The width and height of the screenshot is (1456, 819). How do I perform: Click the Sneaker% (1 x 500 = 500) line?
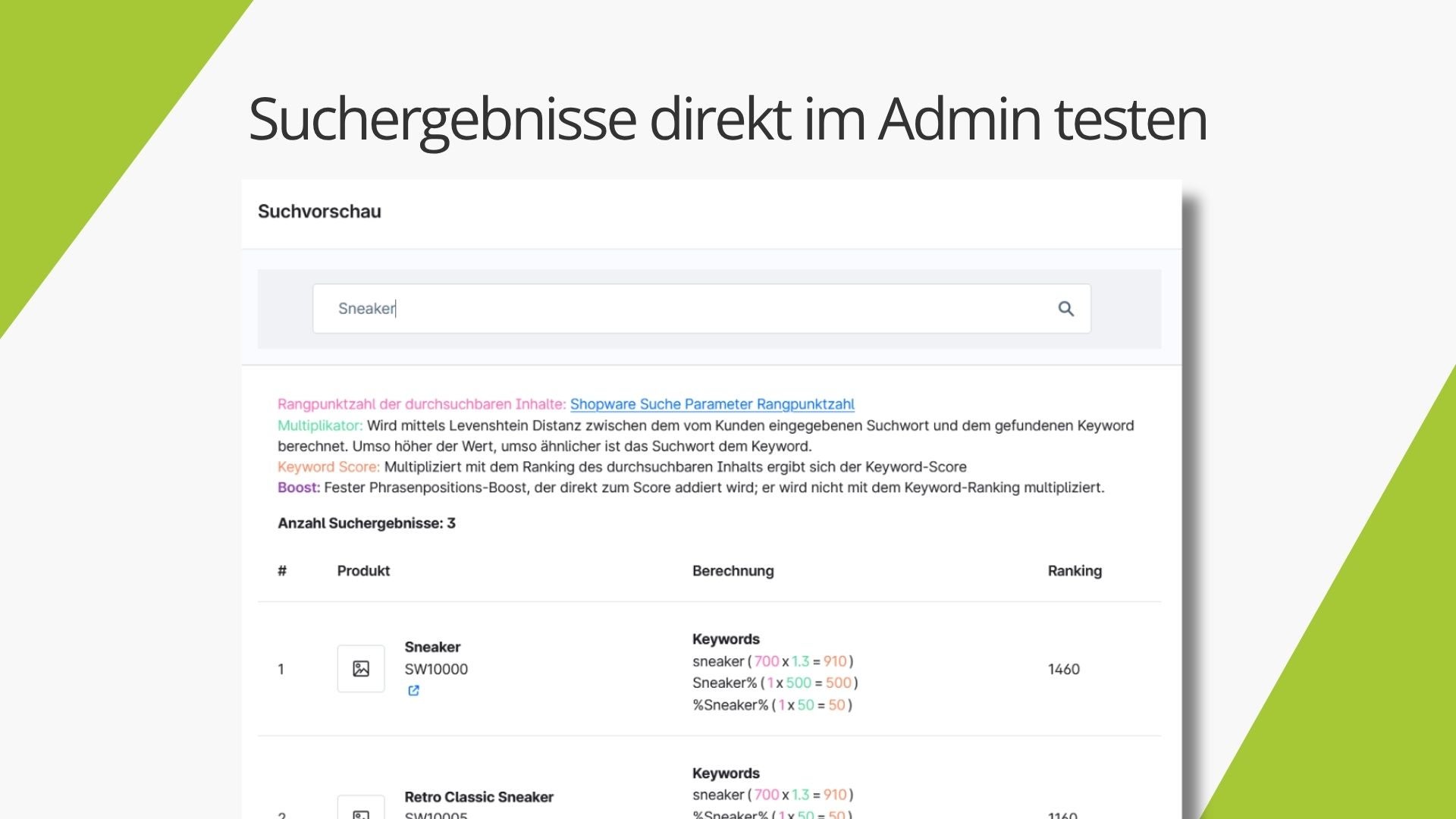775,682
